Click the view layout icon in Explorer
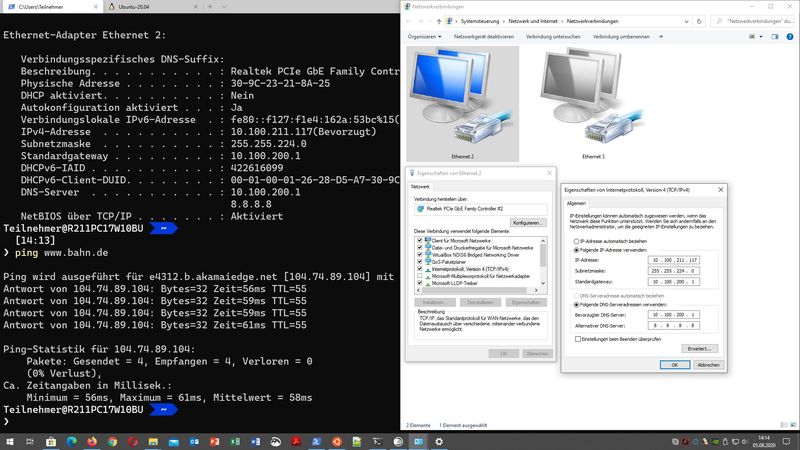This screenshot has height=450, width=800. coord(752,37)
